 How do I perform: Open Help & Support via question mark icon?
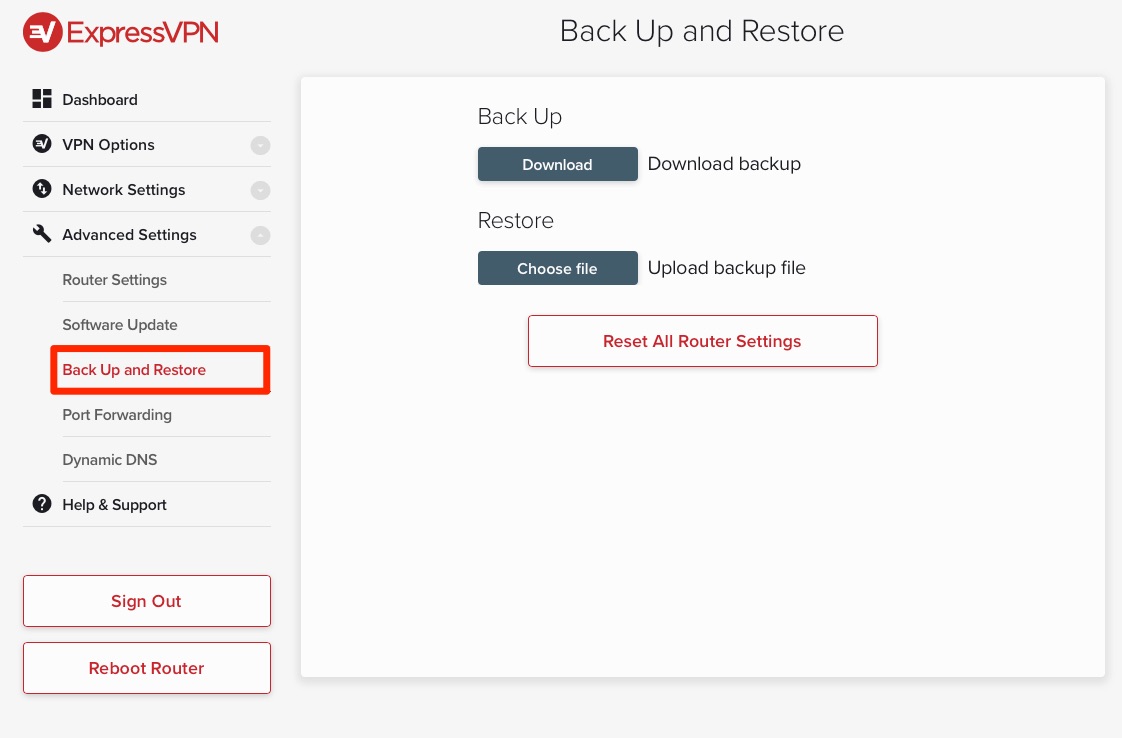(x=41, y=504)
